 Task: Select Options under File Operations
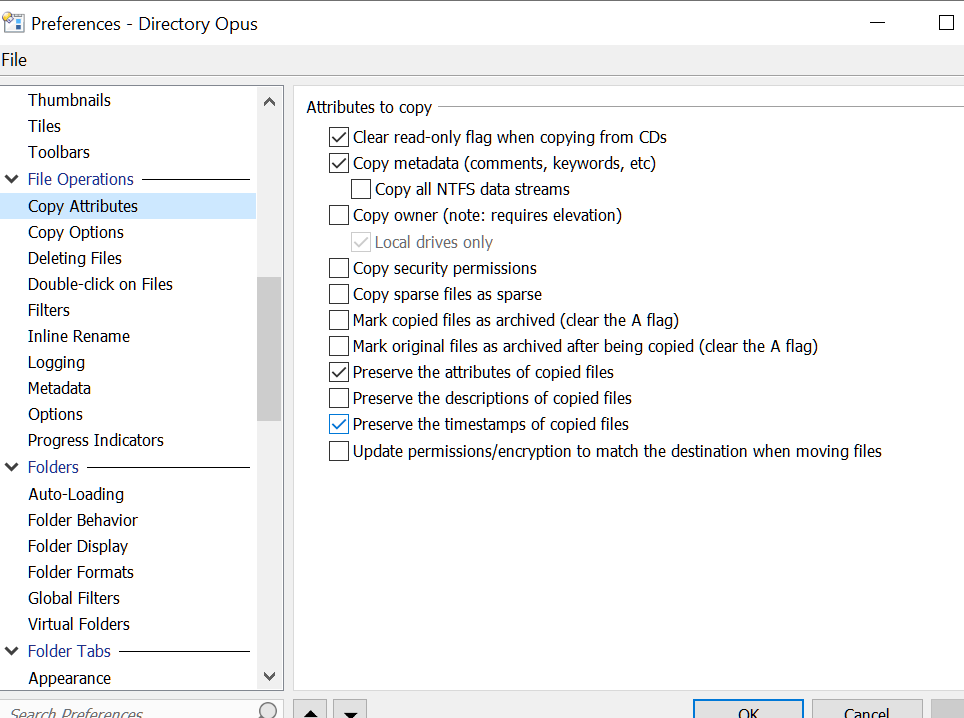55,414
